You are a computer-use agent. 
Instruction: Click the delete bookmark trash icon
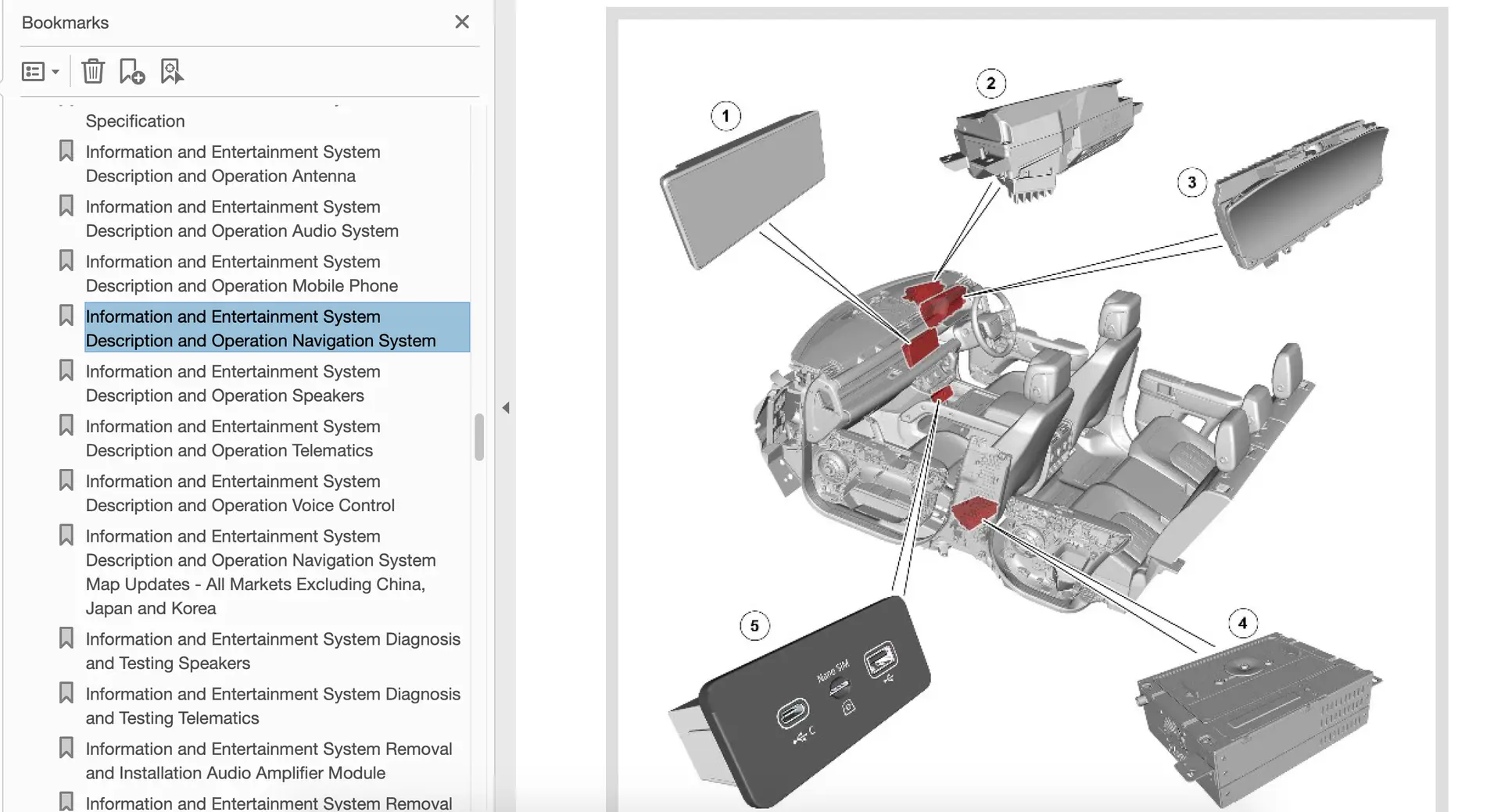pos(93,71)
